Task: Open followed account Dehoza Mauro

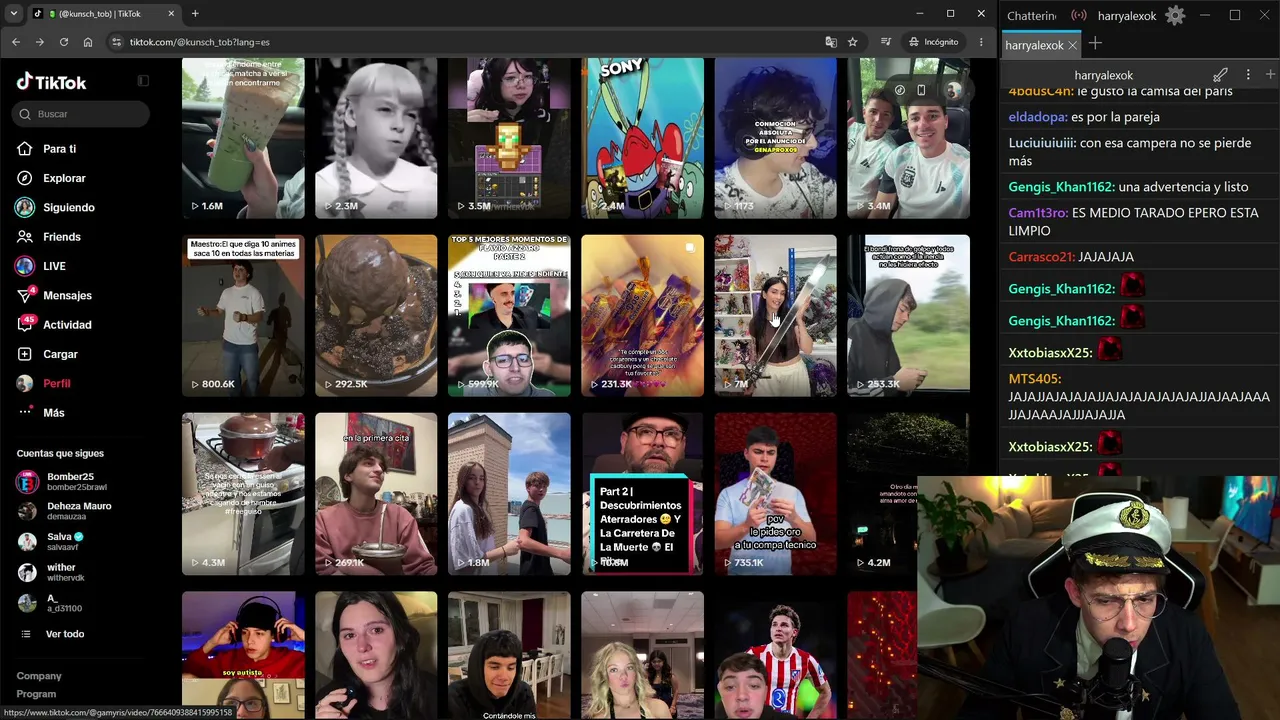Action: [x=79, y=511]
